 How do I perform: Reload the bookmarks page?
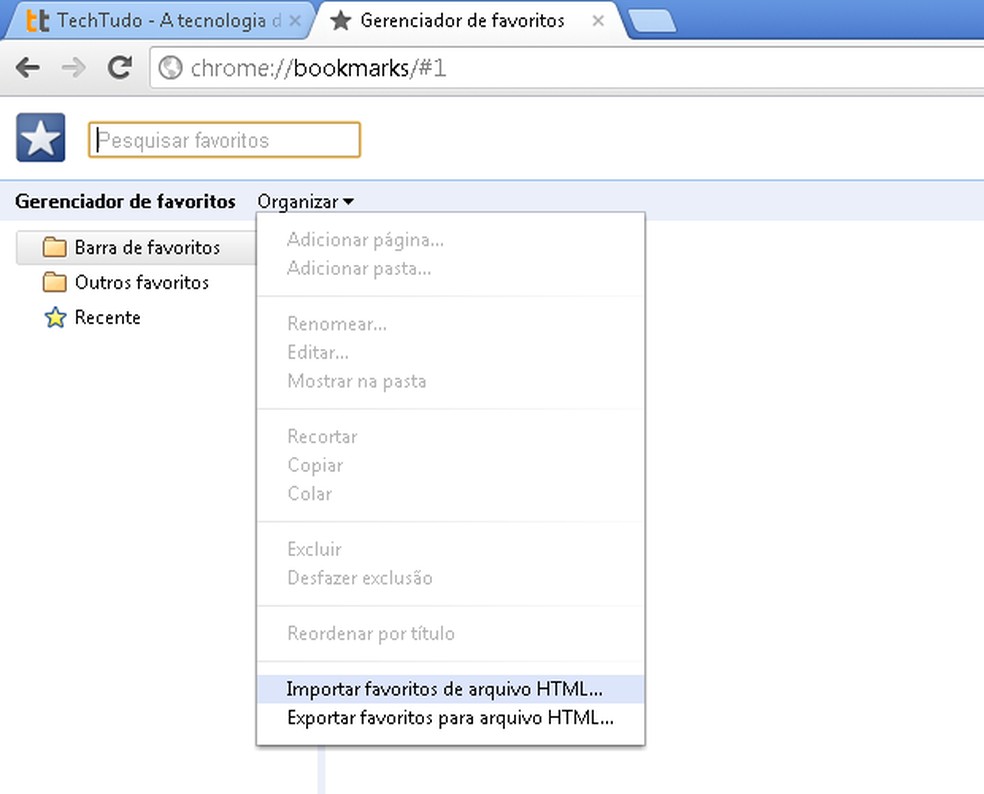click(x=119, y=68)
